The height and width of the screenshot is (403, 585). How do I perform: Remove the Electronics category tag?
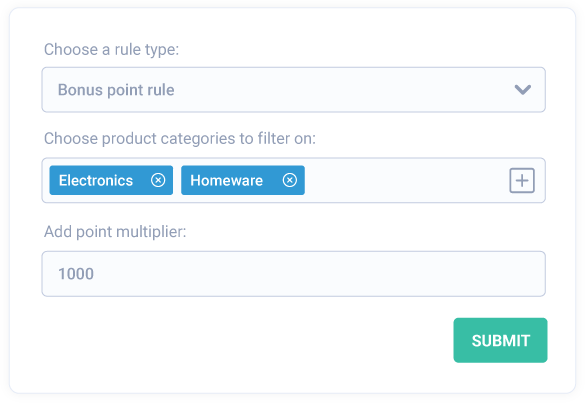click(158, 180)
